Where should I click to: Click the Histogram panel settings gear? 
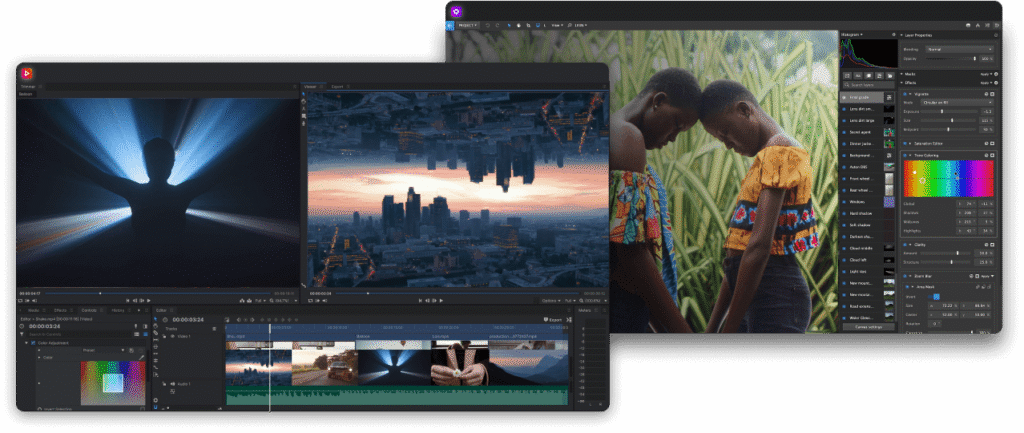(x=894, y=35)
